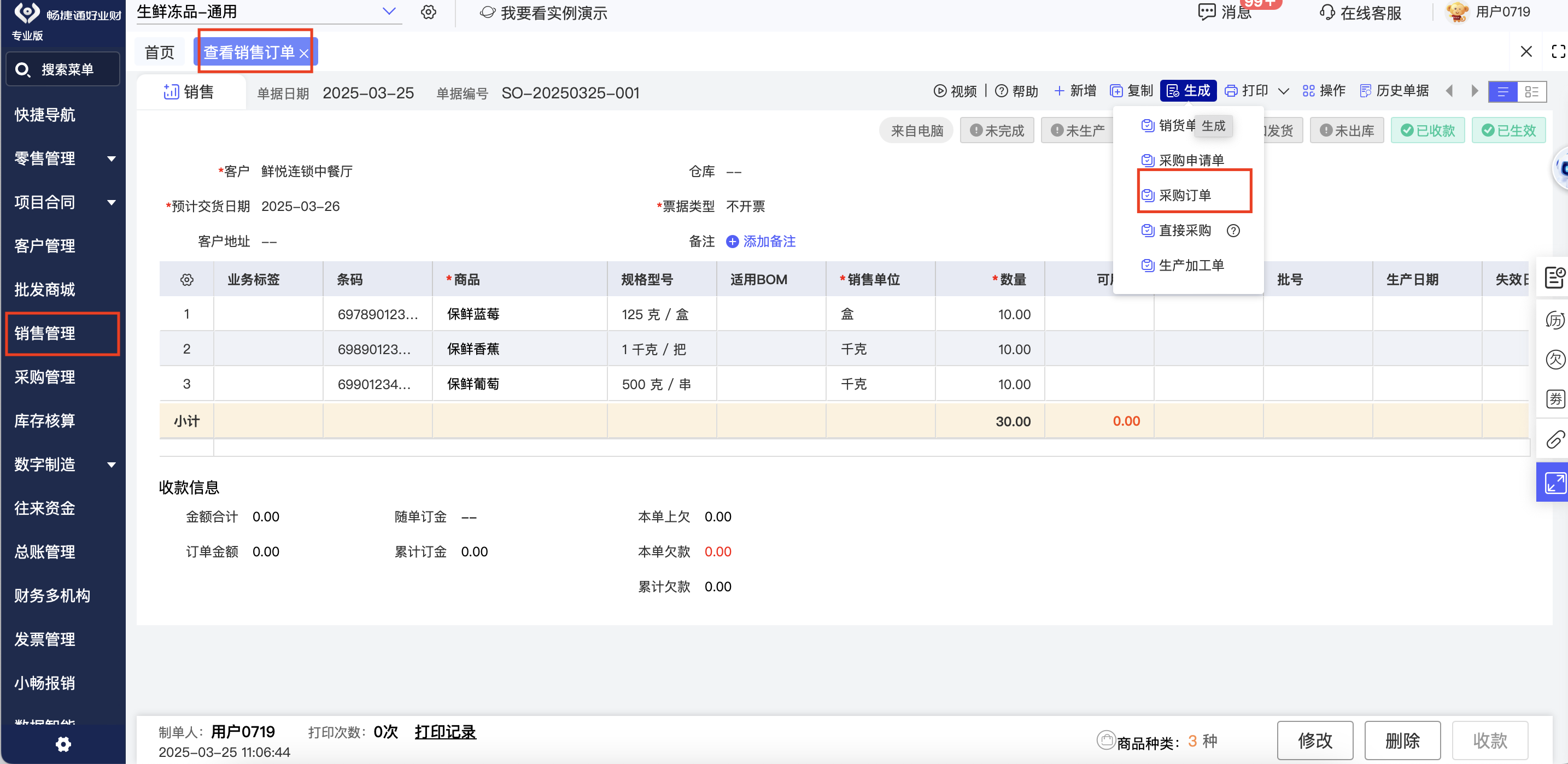Screen dimensions: 1568x764
Task: Click the 已生效 status tag
Action: (x=1508, y=130)
